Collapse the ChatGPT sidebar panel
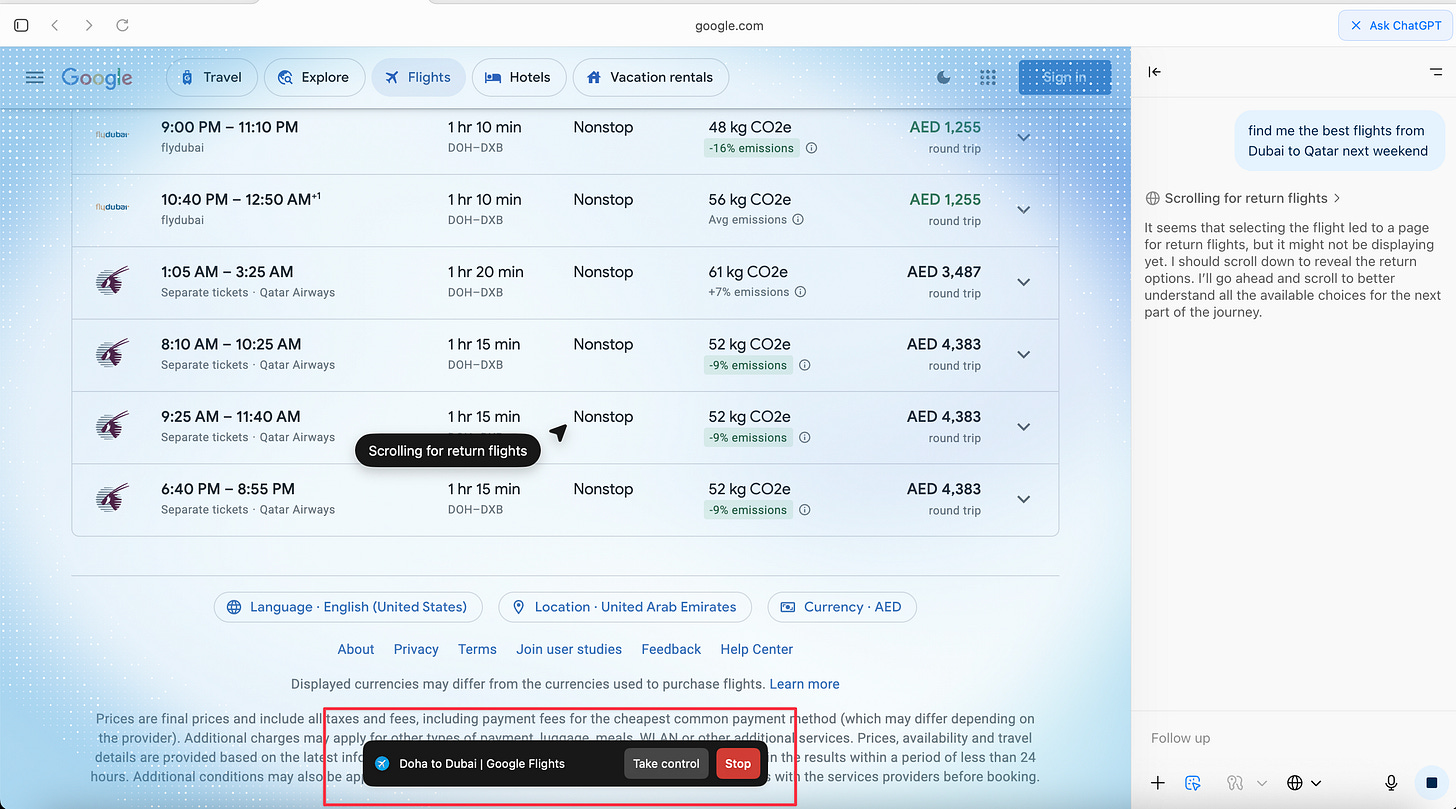 click(x=1155, y=72)
